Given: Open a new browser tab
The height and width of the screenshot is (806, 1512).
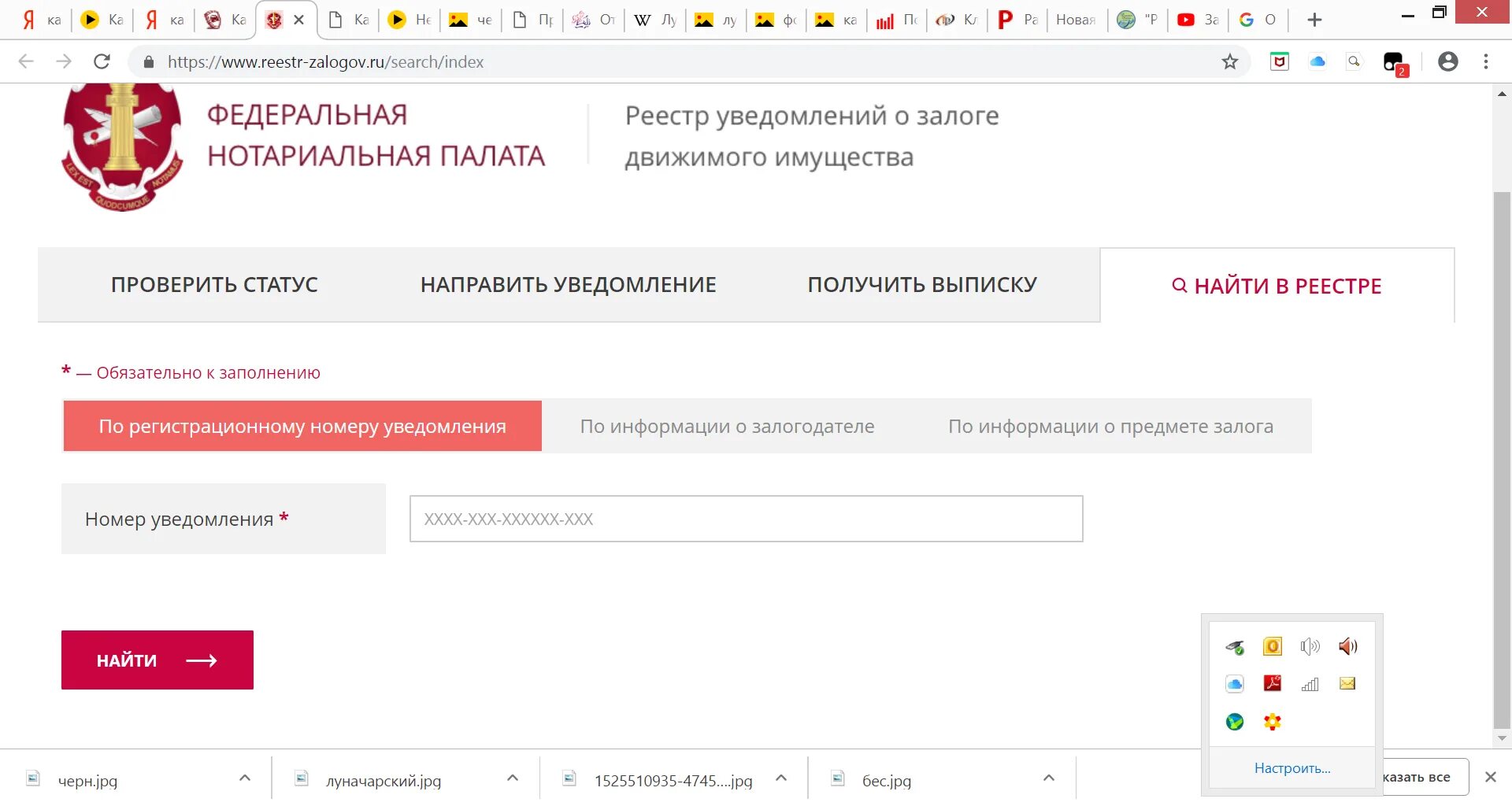Looking at the screenshot, I should (x=1314, y=20).
